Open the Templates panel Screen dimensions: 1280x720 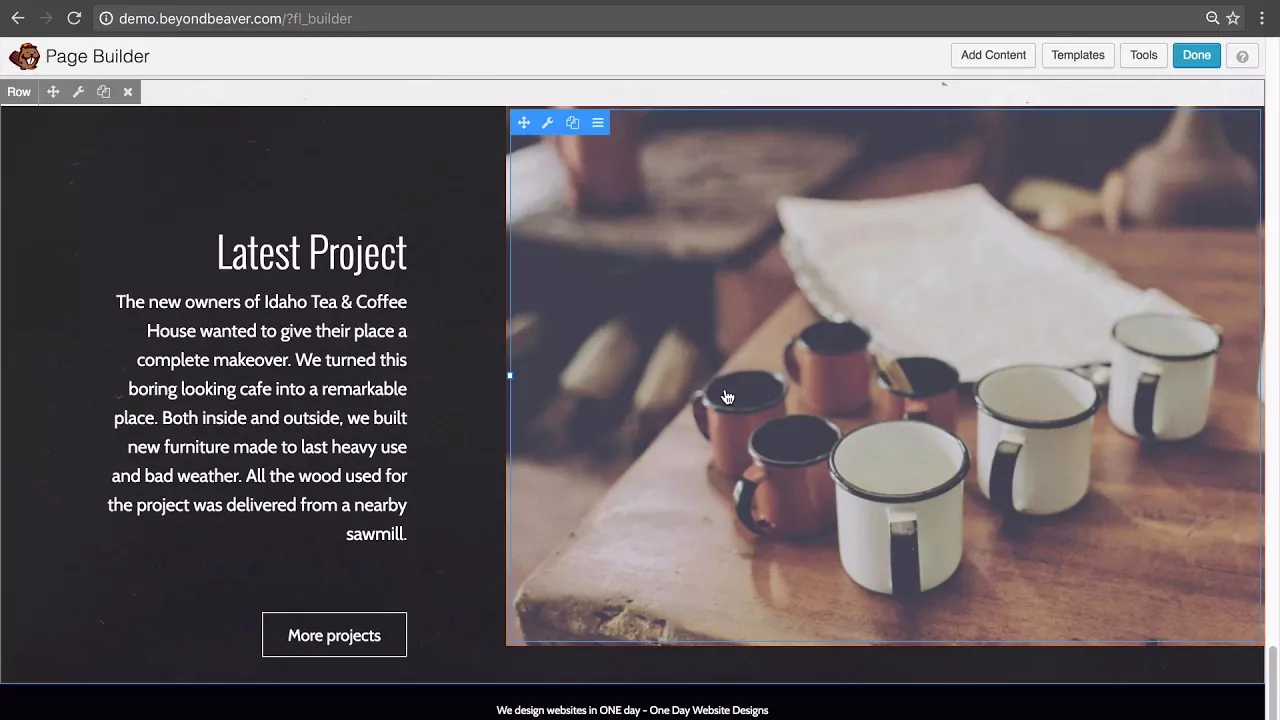(1077, 56)
